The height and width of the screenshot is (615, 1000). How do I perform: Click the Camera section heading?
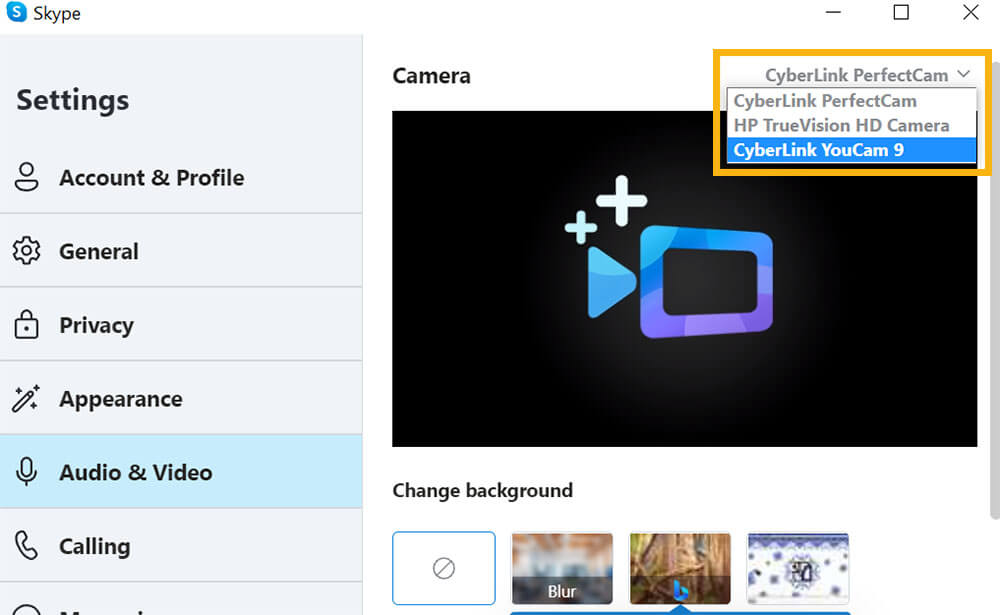pos(432,76)
